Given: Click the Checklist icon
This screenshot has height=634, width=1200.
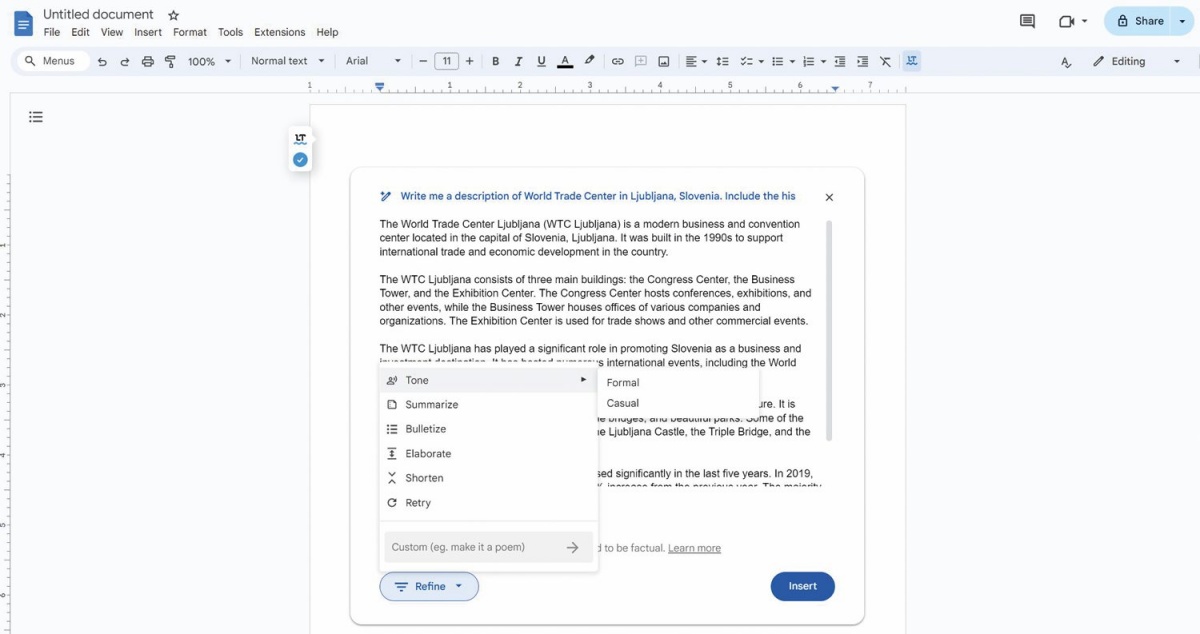Looking at the screenshot, I should coord(746,61).
